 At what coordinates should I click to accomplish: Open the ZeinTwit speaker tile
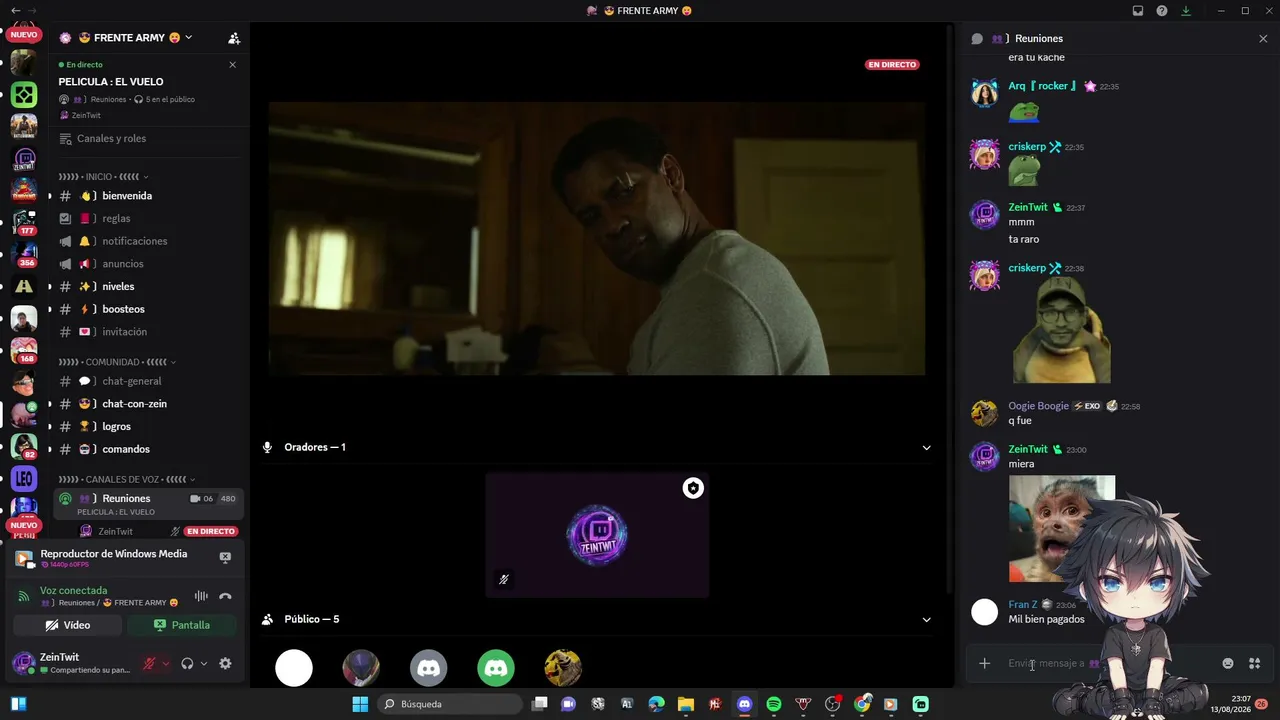tap(597, 535)
